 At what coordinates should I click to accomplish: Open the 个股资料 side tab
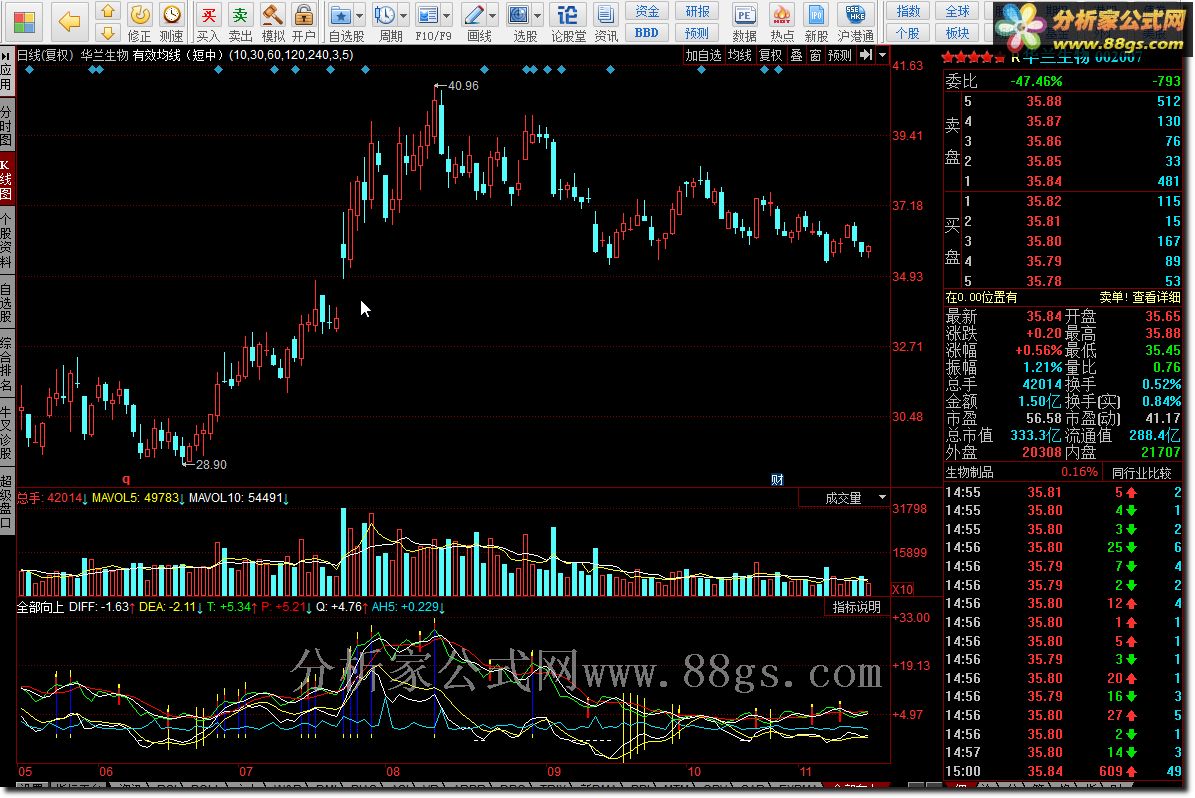click(x=6, y=239)
